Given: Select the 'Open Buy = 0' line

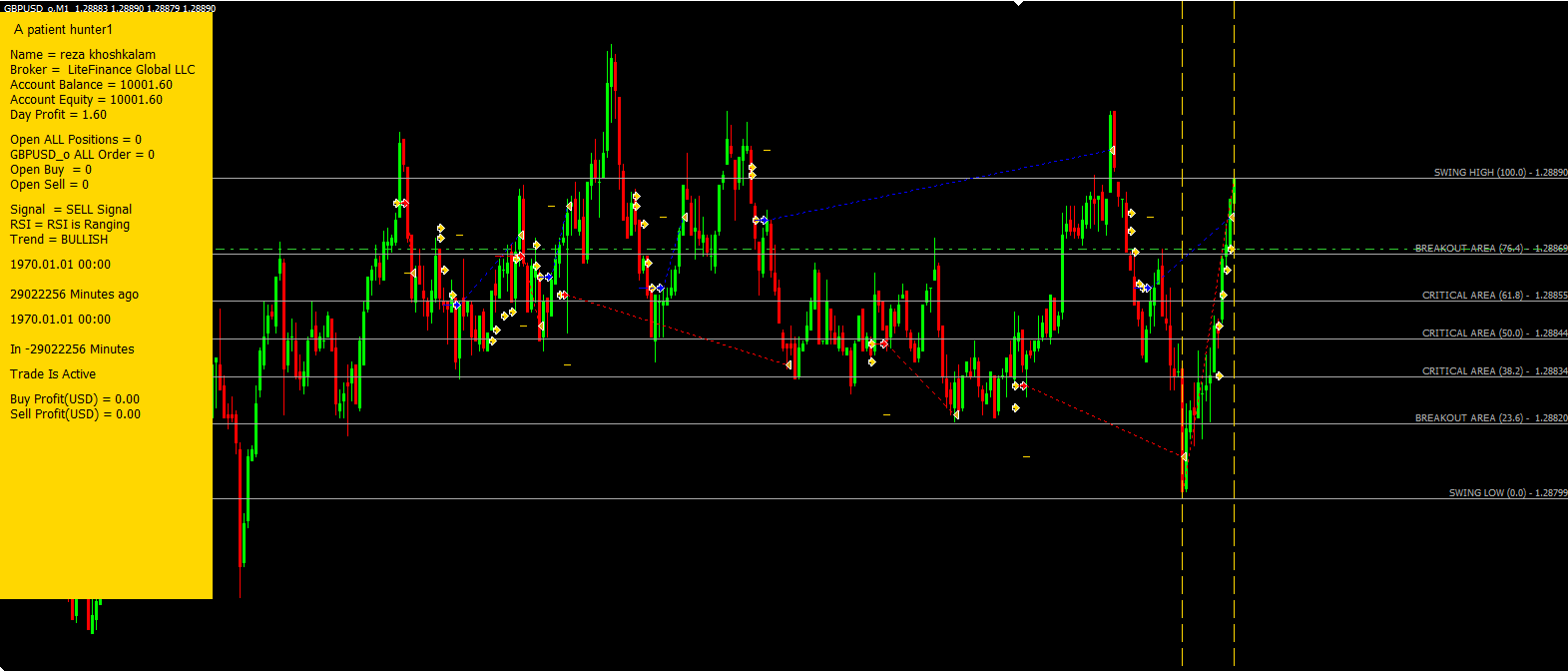Looking at the screenshot, I should (51, 170).
